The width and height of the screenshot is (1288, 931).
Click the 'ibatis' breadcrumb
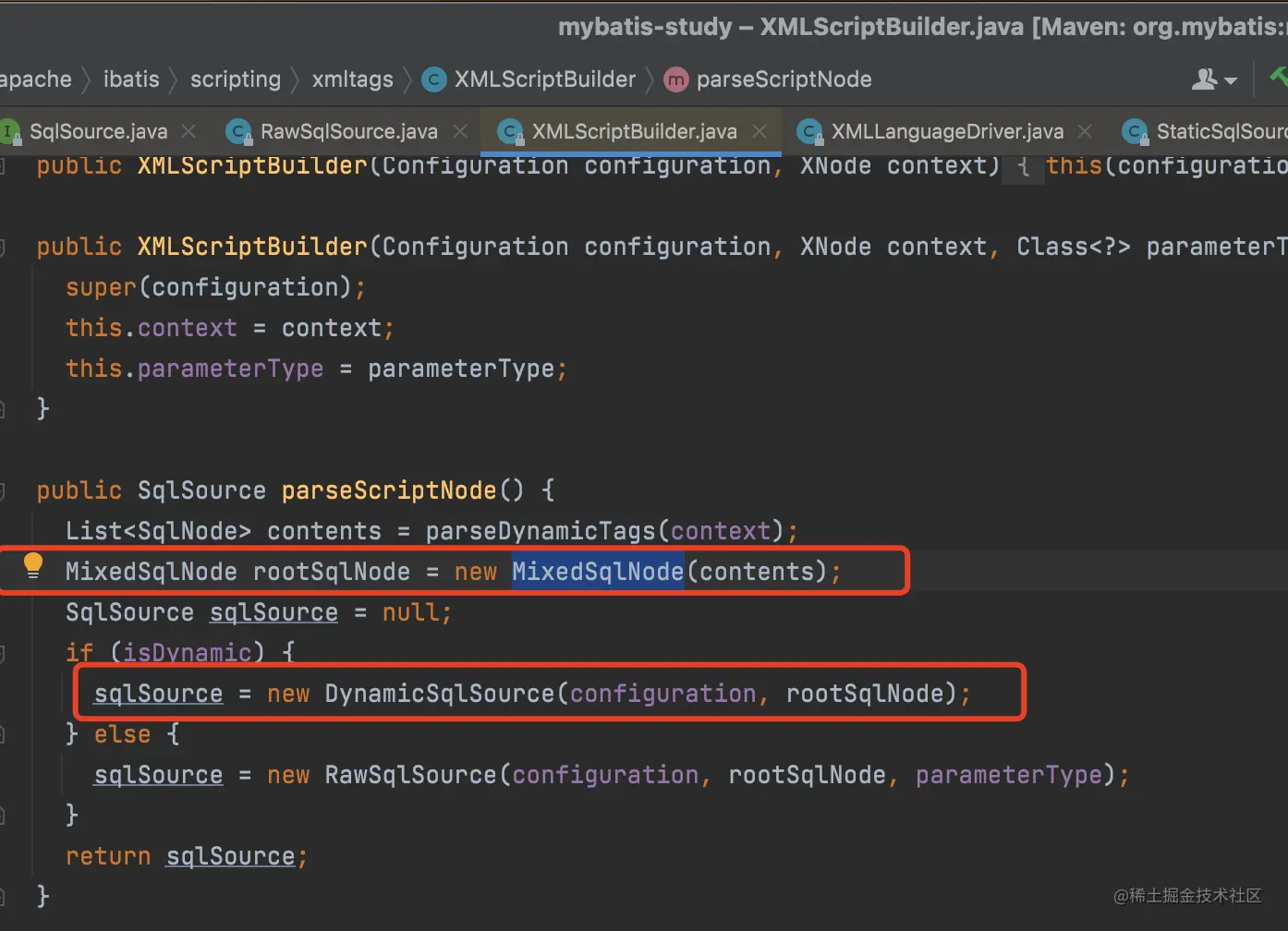pyautogui.click(x=131, y=79)
